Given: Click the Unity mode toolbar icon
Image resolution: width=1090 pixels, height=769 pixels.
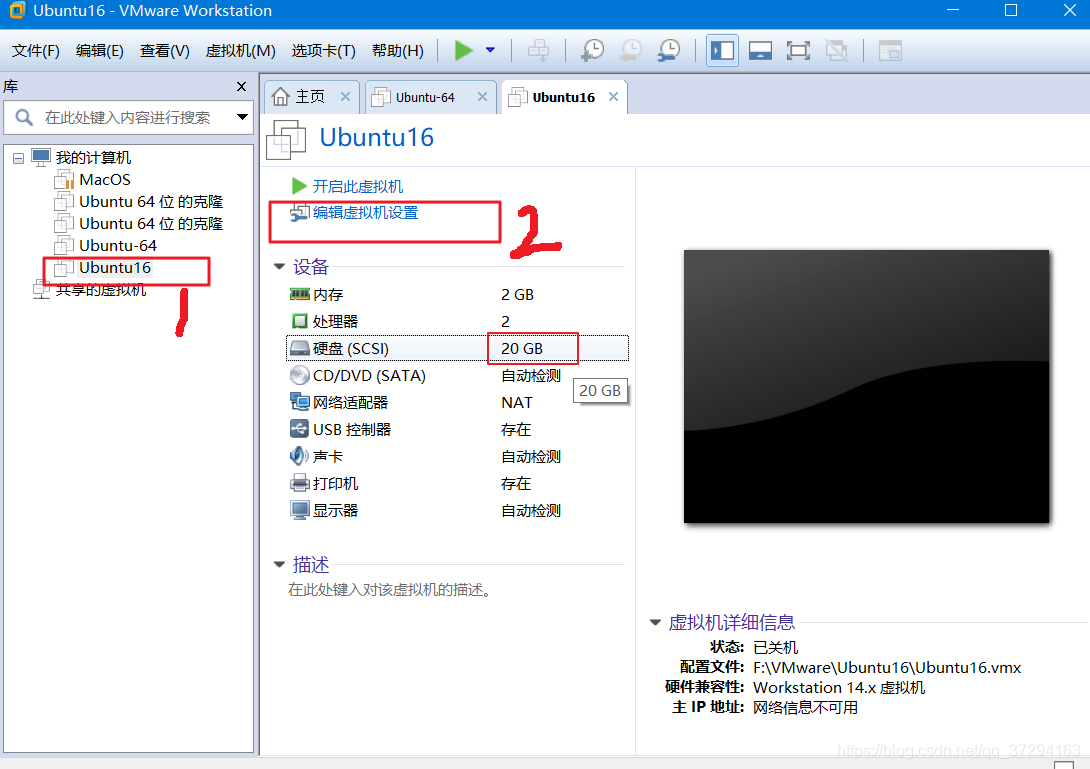Looking at the screenshot, I should point(836,51).
